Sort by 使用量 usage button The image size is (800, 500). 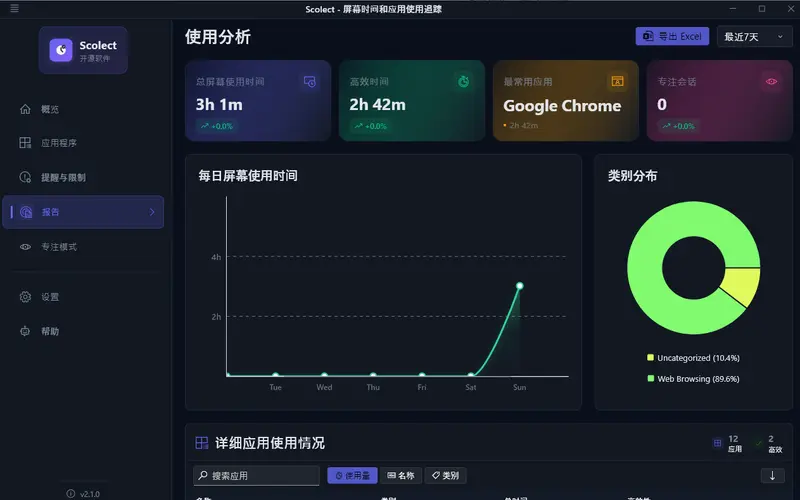pos(352,476)
